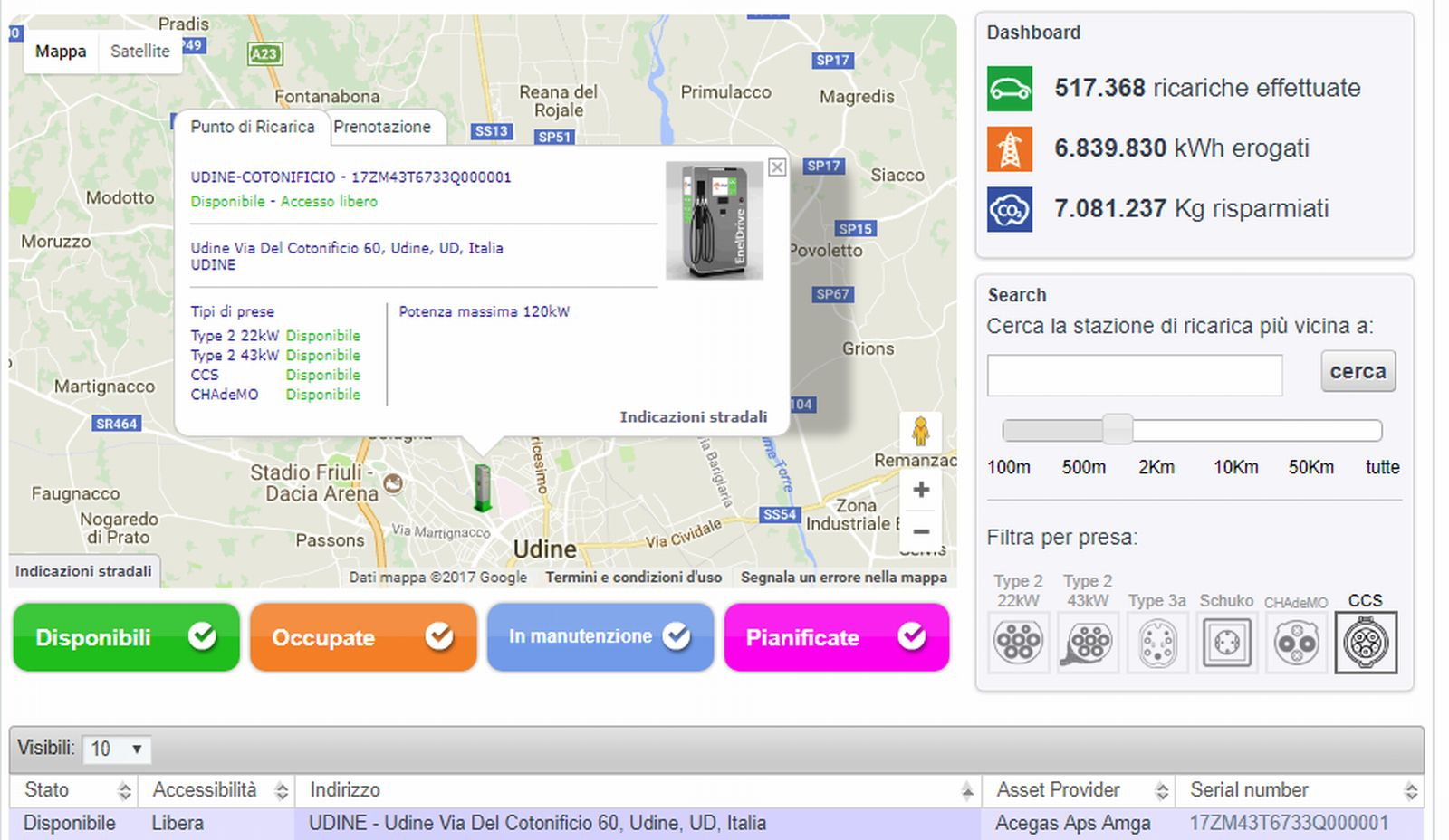Open Termini e condizioni d'uso link
The width and height of the screenshot is (1449, 840).
[634, 577]
